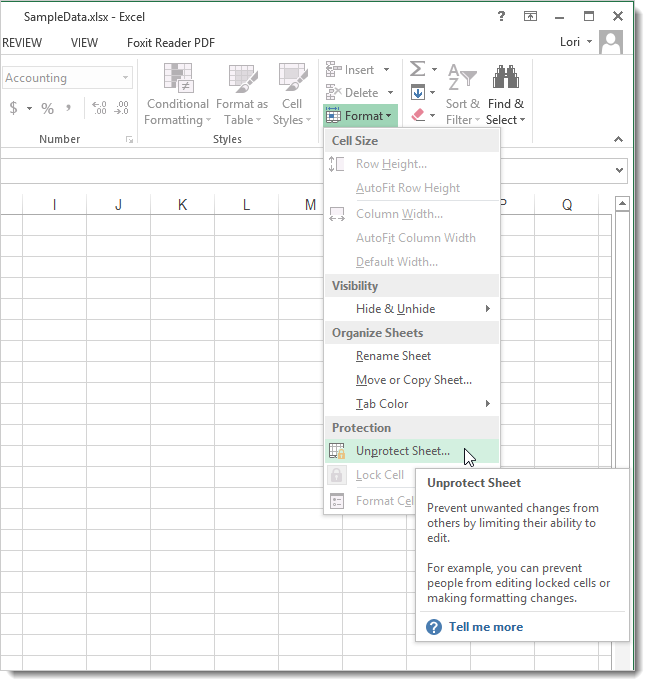Select column J header

[x=118, y=204]
